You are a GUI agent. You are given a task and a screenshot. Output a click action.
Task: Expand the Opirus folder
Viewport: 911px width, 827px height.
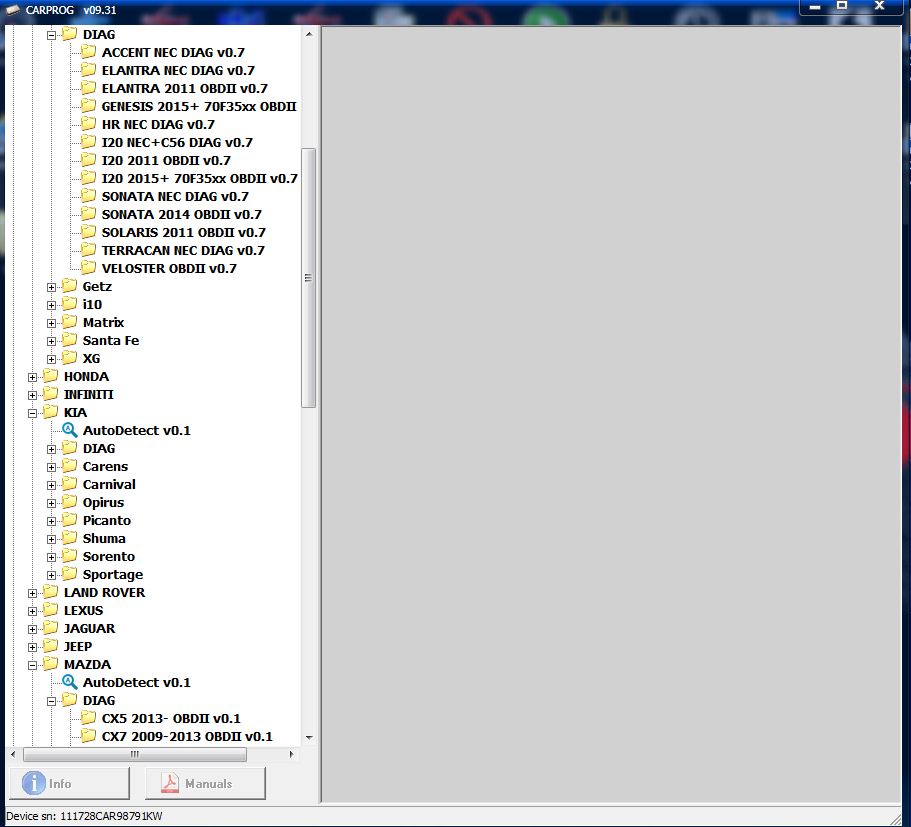coord(52,503)
